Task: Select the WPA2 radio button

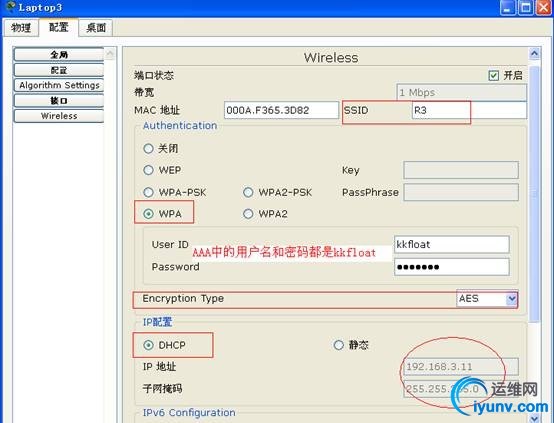Action: (248, 214)
